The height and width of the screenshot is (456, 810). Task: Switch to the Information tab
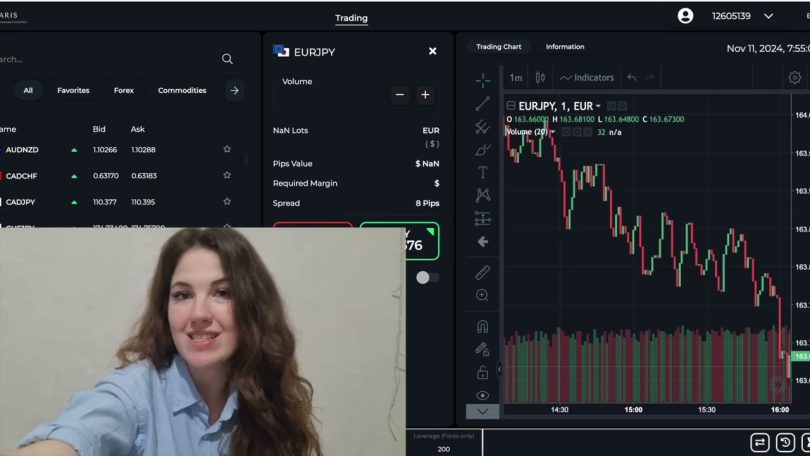click(565, 47)
